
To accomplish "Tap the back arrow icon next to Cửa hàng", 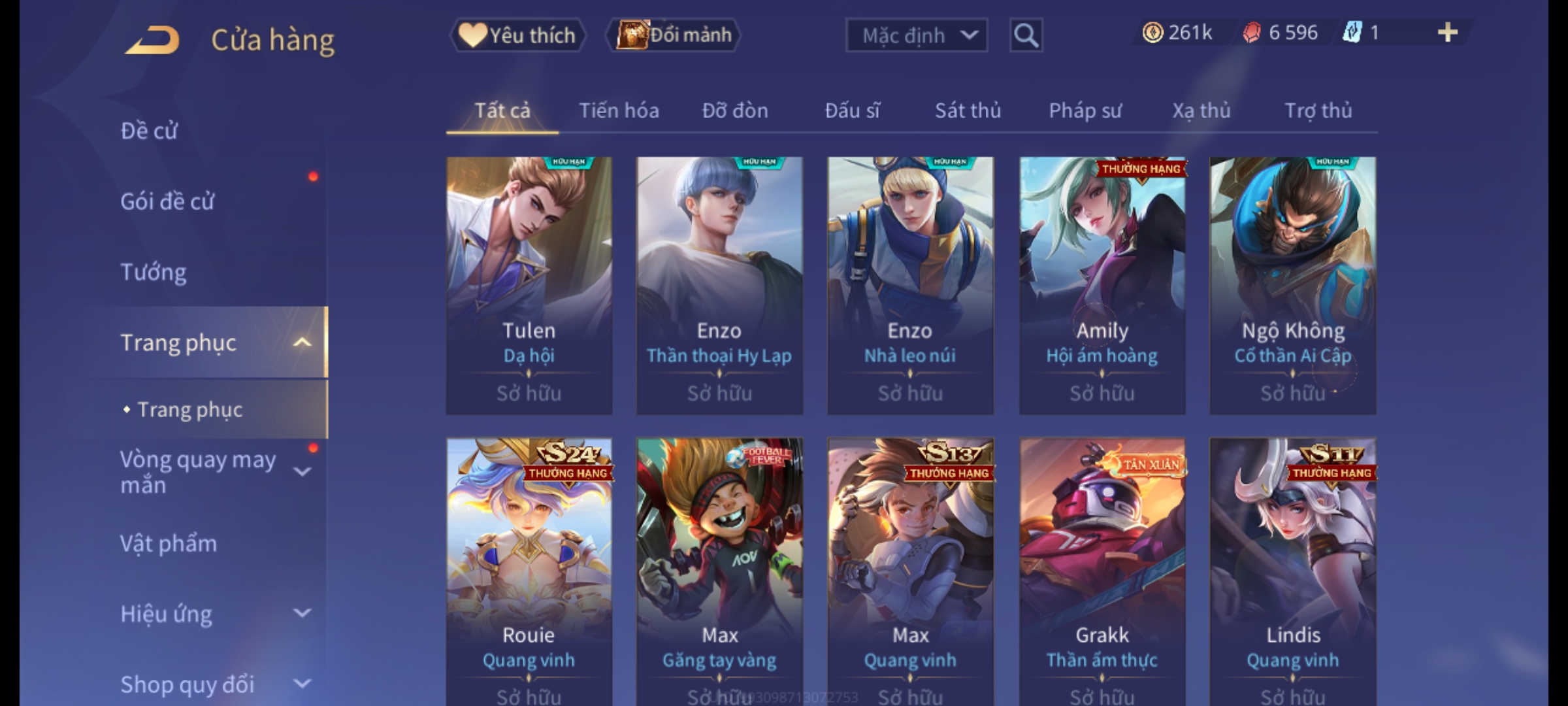I will click(152, 40).
